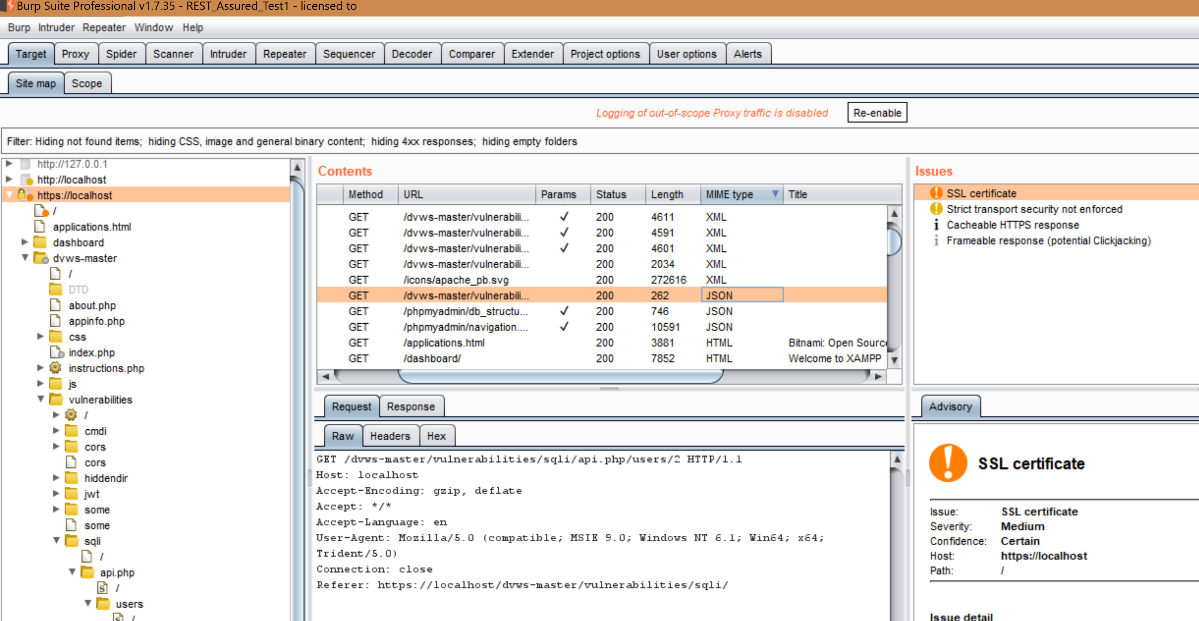Collapse the dvws-master folder node

click(x=25, y=258)
